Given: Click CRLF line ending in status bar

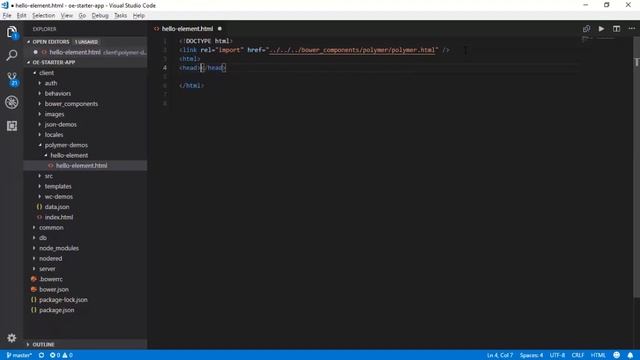Looking at the screenshot, I should click(x=578, y=355).
